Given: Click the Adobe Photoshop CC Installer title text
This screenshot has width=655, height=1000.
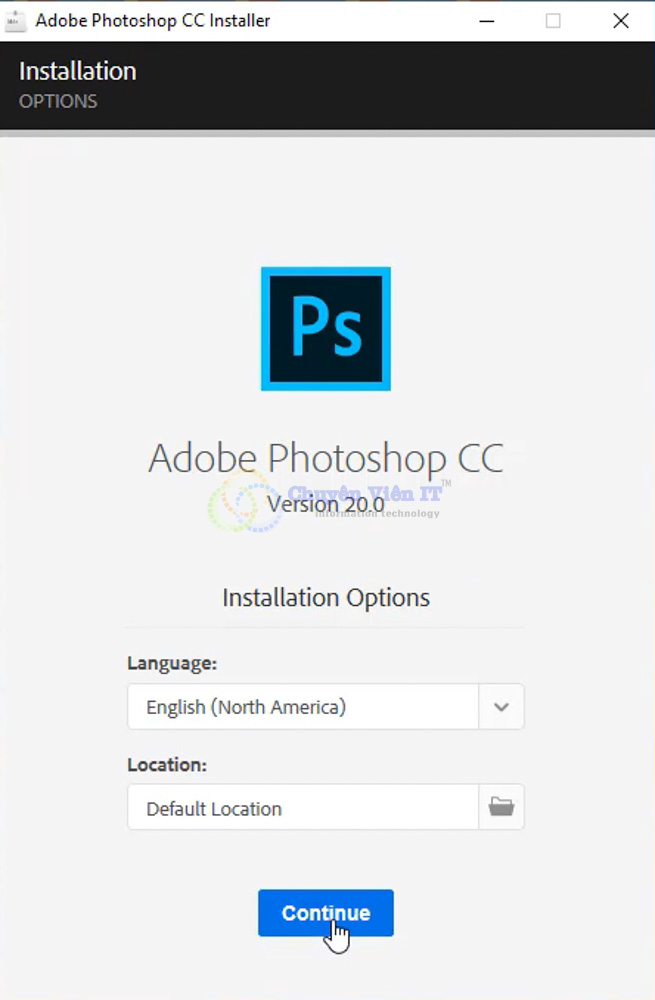Looking at the screenshot, I should [153, 20].
